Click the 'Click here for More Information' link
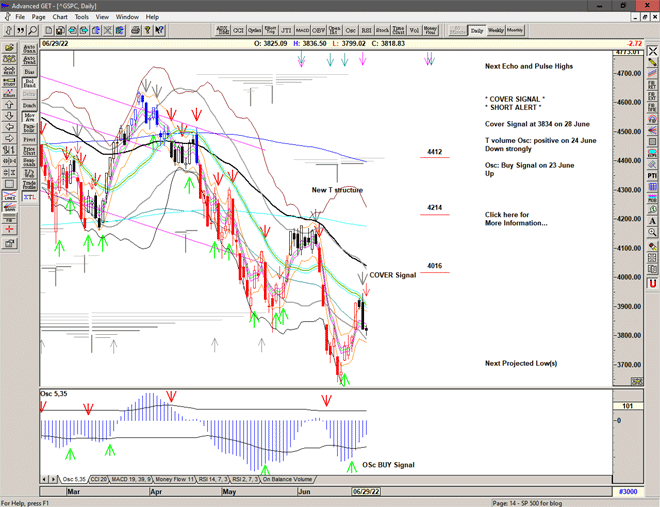 [516, 219]
